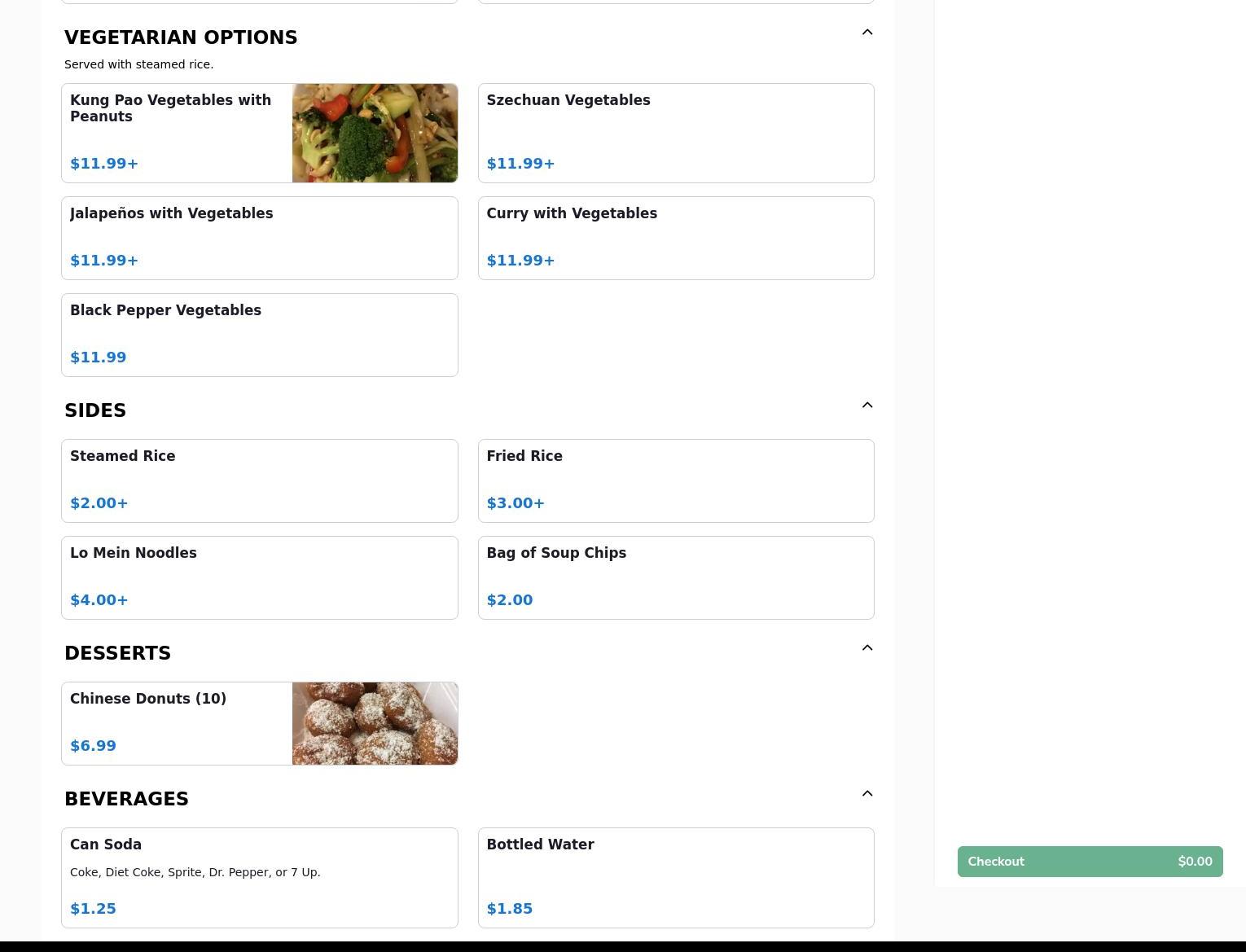This screenshot has width=1246, height=952.
Task: Click the $4.00+ Lo Mein price
Action: pos(99,600)
